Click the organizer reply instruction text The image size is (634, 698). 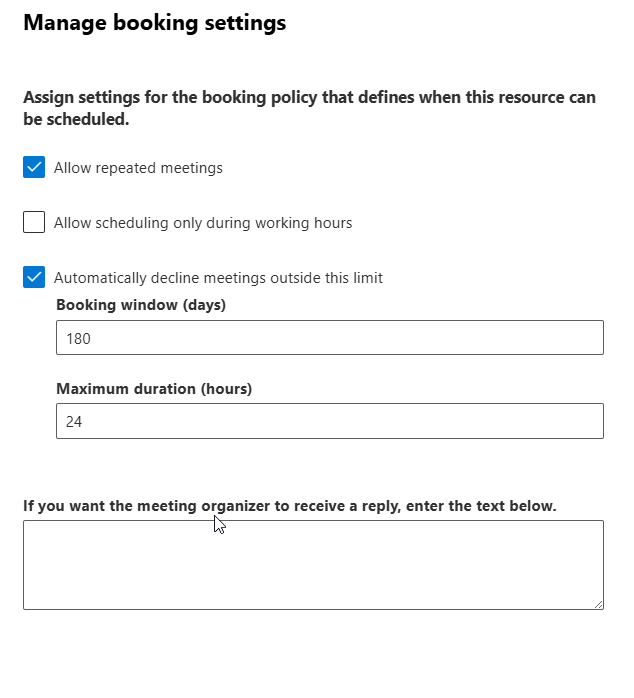[x=290, y=506]
